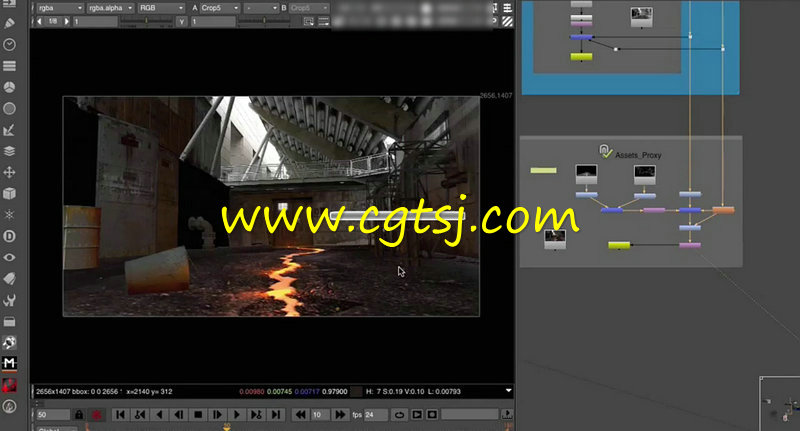Stop playback
This screenshot has width=800, height=431.
(198, 415)
